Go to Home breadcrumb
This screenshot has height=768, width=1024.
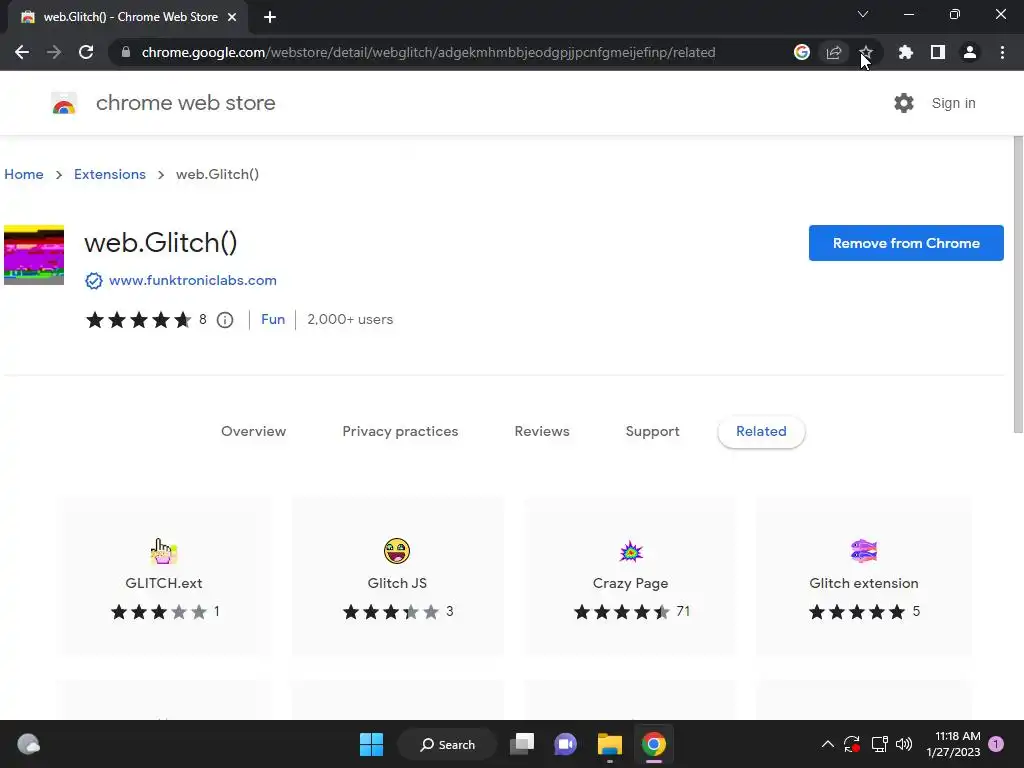[24, 174]
